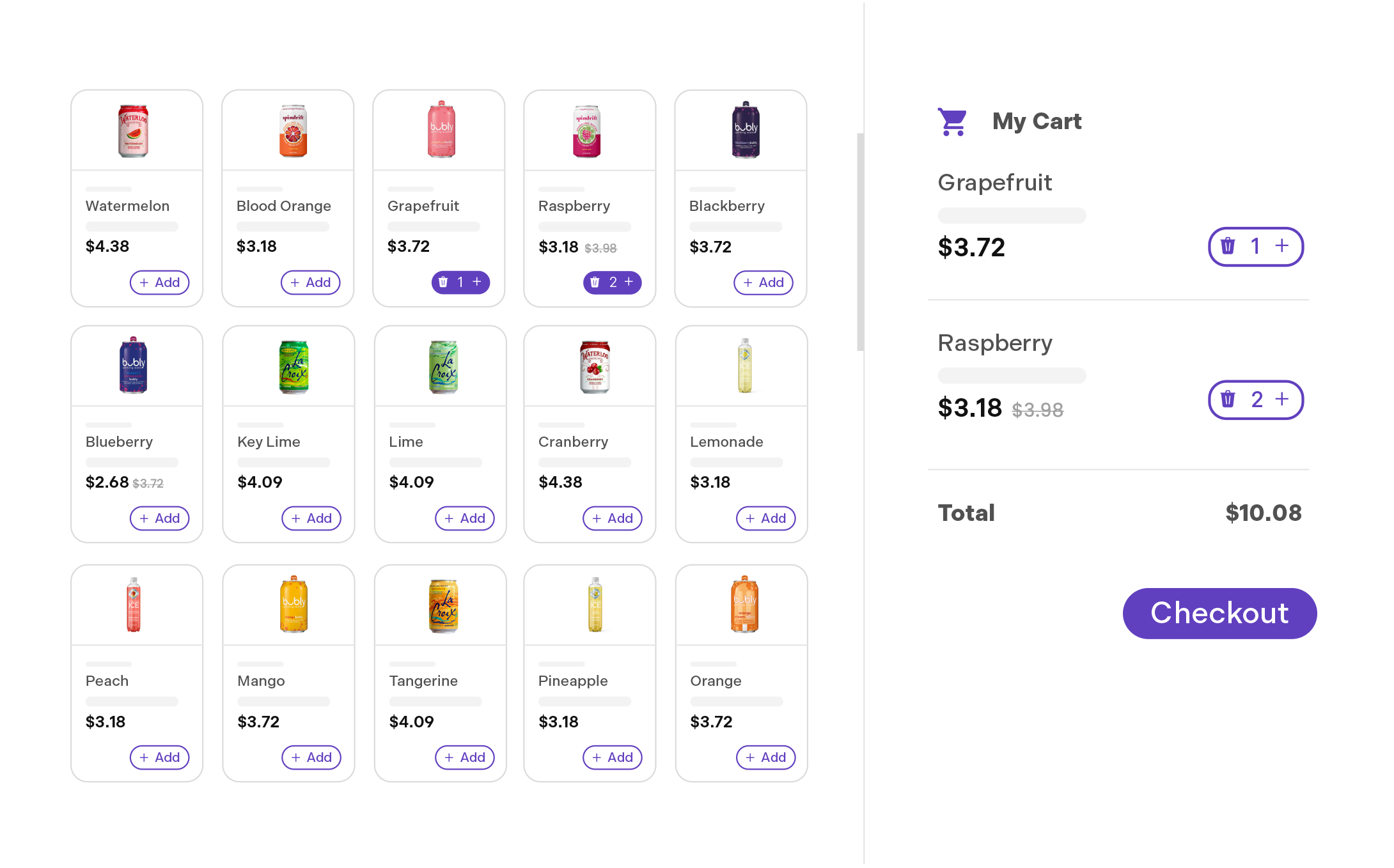Add one more Raspberry with cart plus icon

[1282, 399]
